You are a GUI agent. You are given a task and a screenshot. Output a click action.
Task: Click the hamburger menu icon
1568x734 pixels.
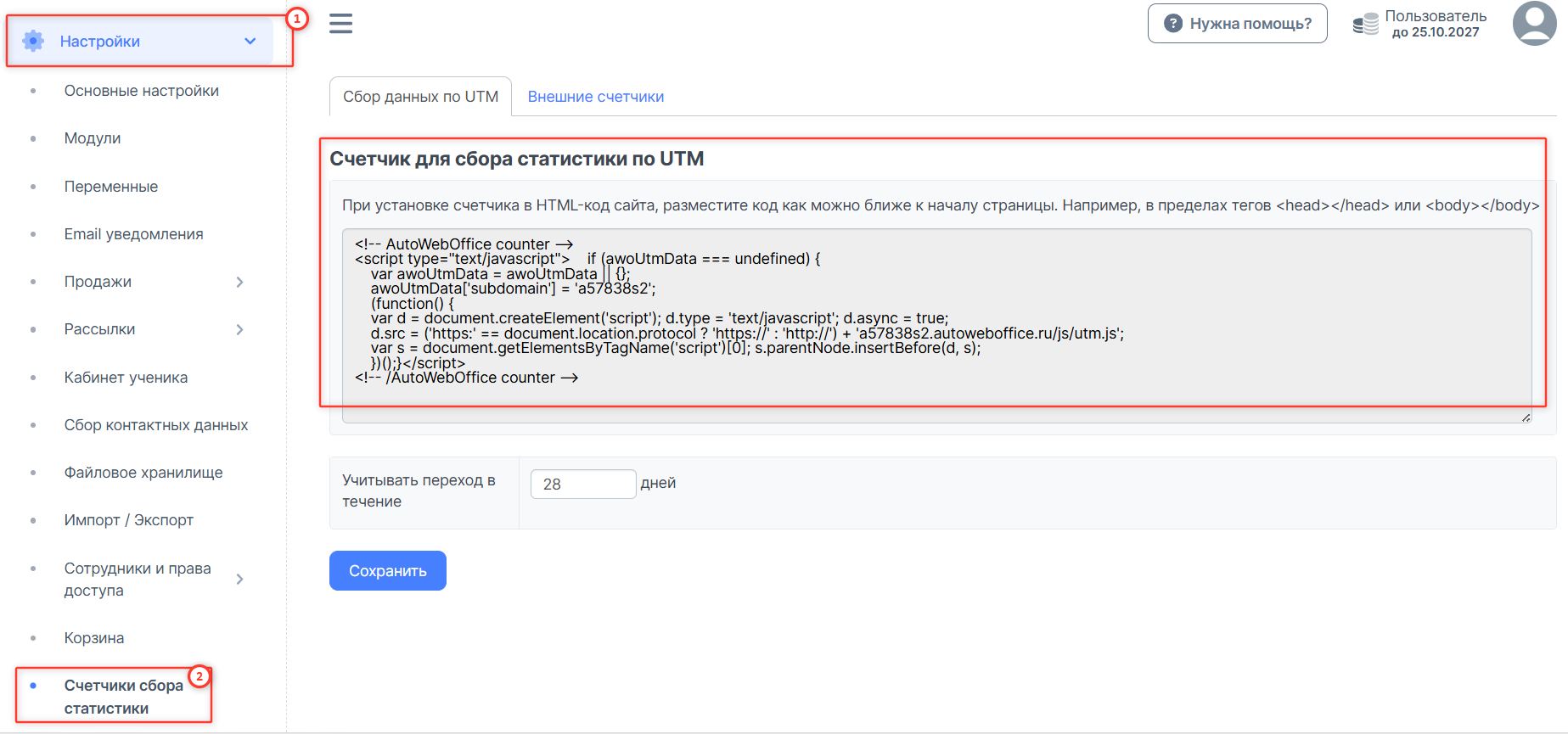pos(340,24)
